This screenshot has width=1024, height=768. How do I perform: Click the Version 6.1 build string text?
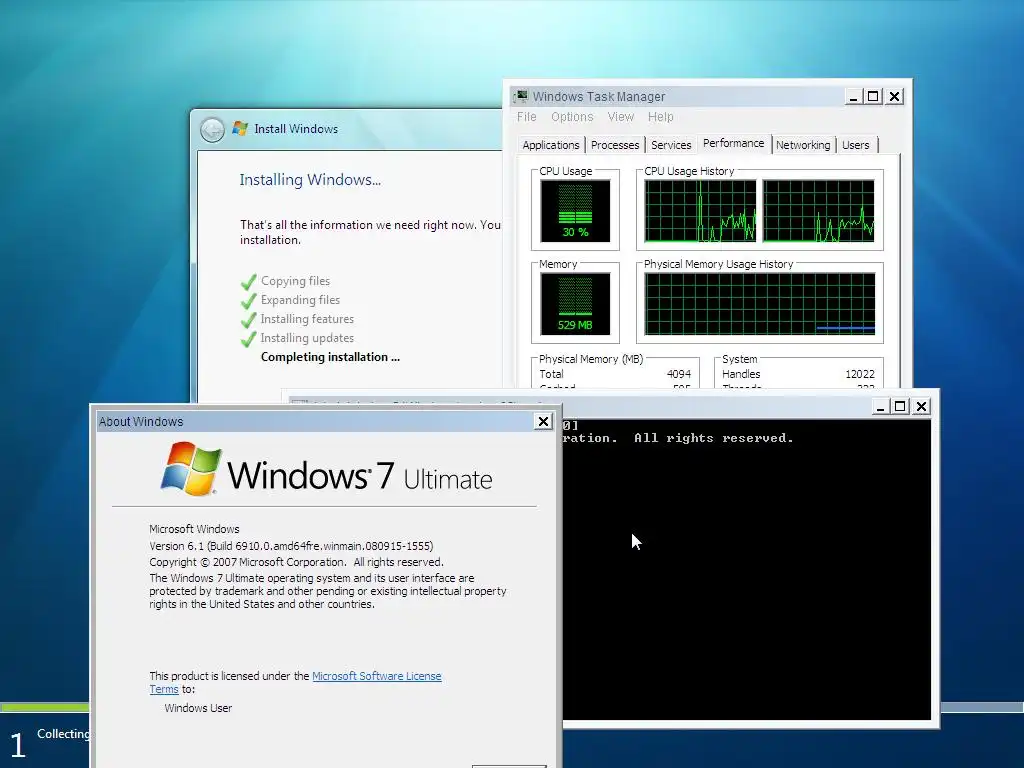click(x=291, y=546)
